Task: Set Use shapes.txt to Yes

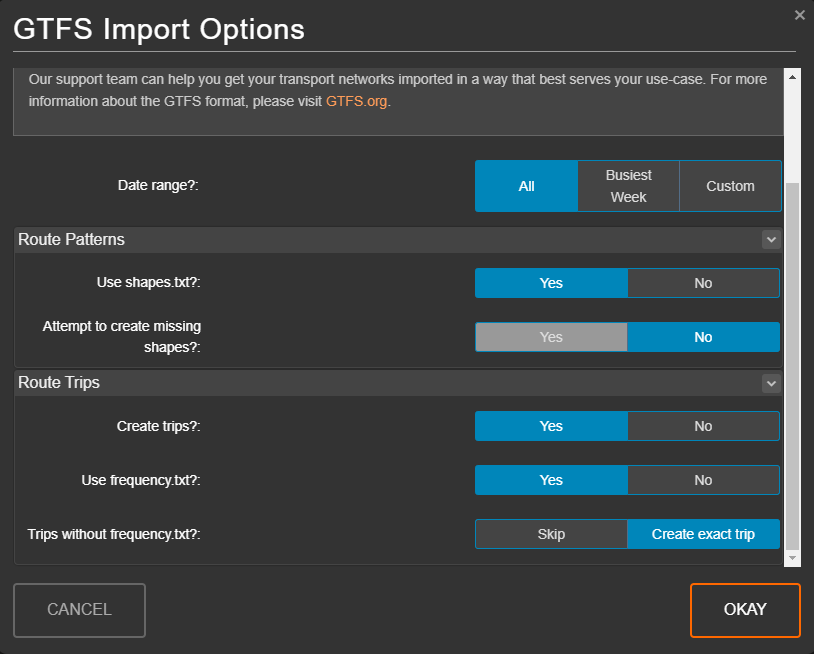Action: (551, 283)
